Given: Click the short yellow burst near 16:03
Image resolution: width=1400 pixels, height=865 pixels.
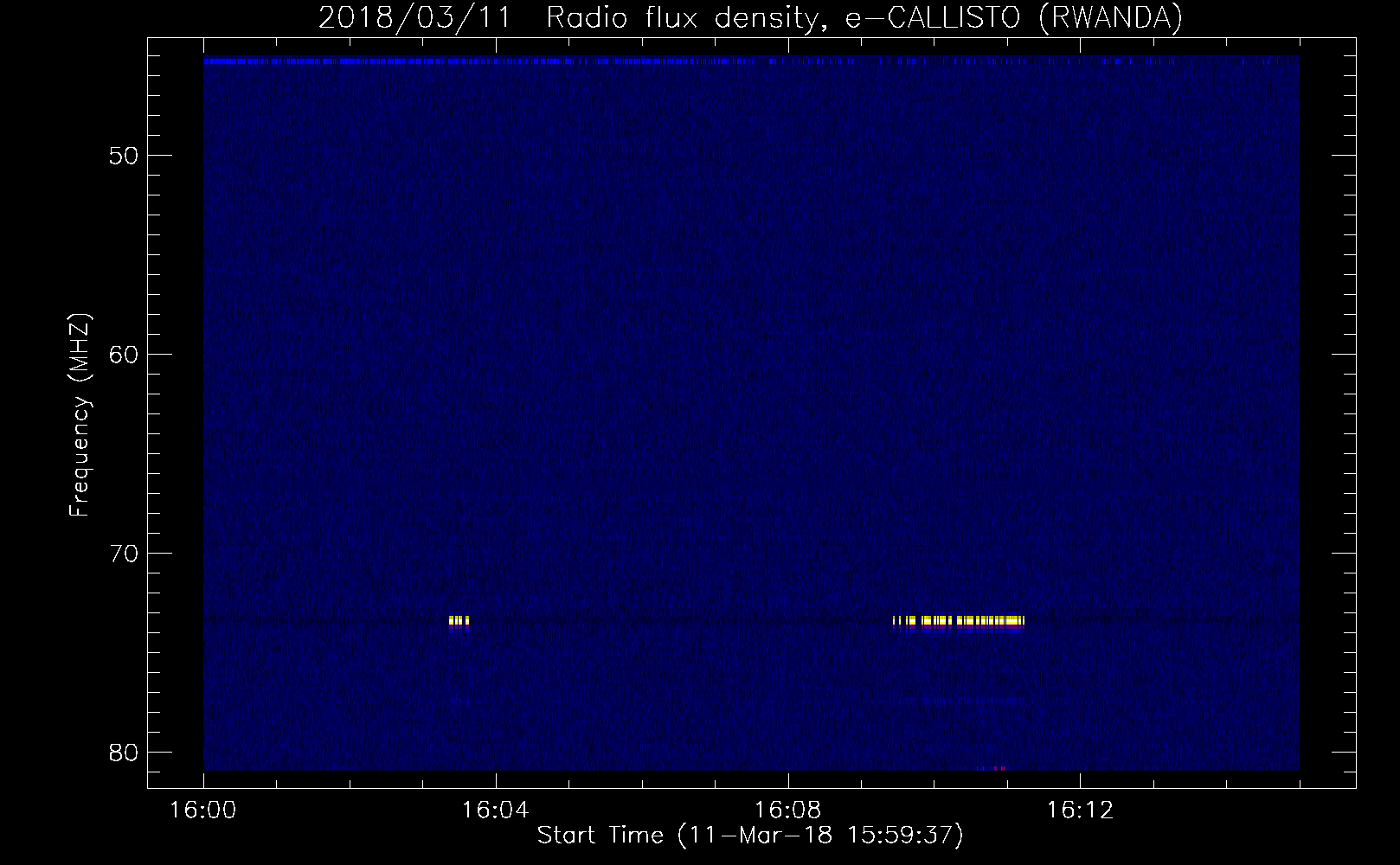Looking at the screenshot, I should 459,620.
